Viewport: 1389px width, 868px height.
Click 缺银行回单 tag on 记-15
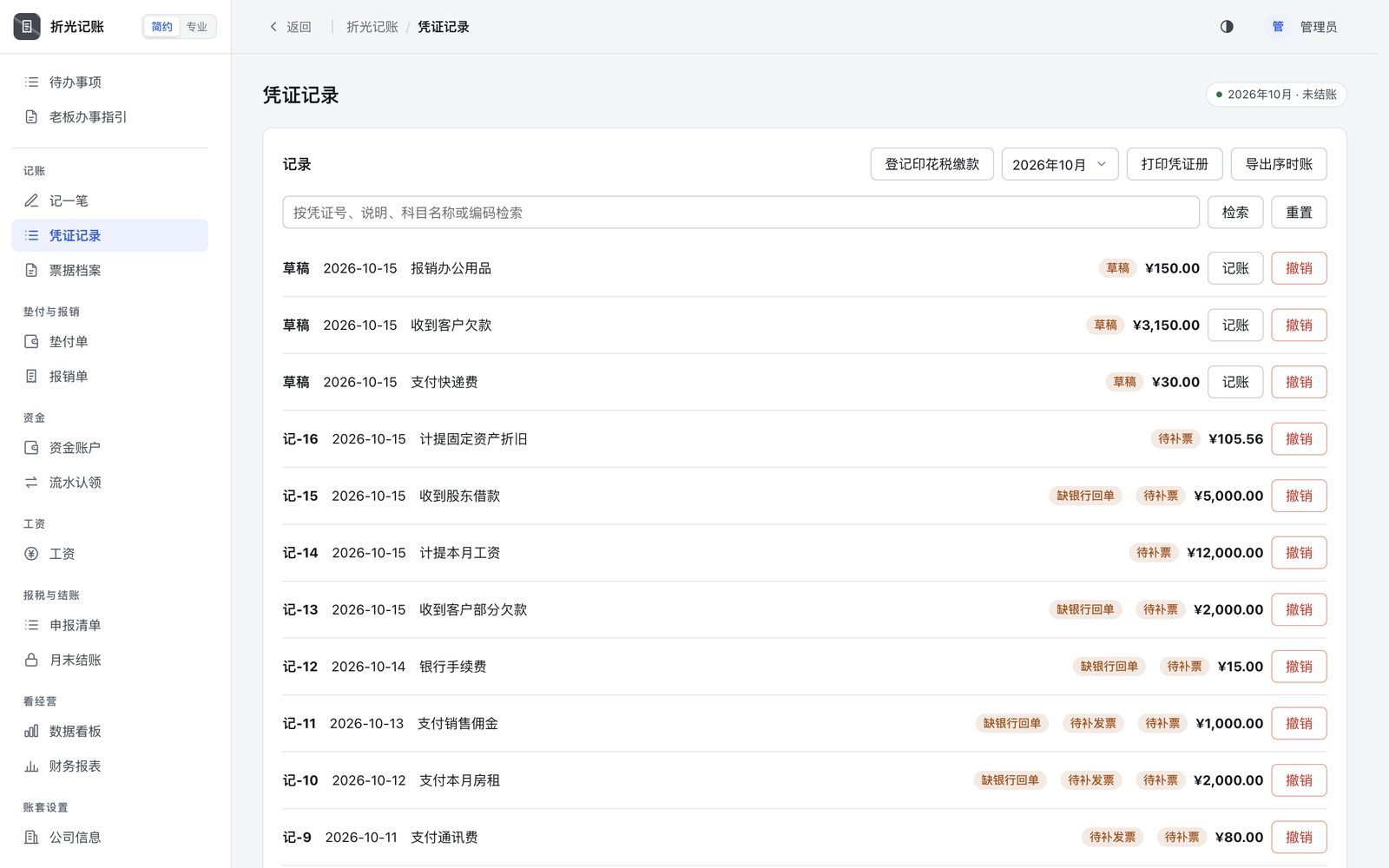[1085, 496]
